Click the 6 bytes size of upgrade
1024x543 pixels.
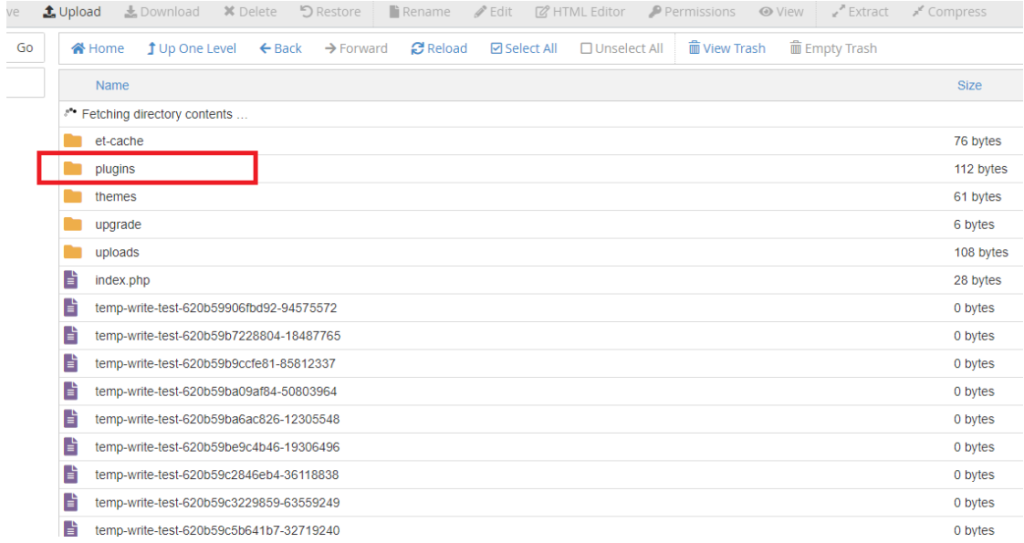click(x=974, y=225)
